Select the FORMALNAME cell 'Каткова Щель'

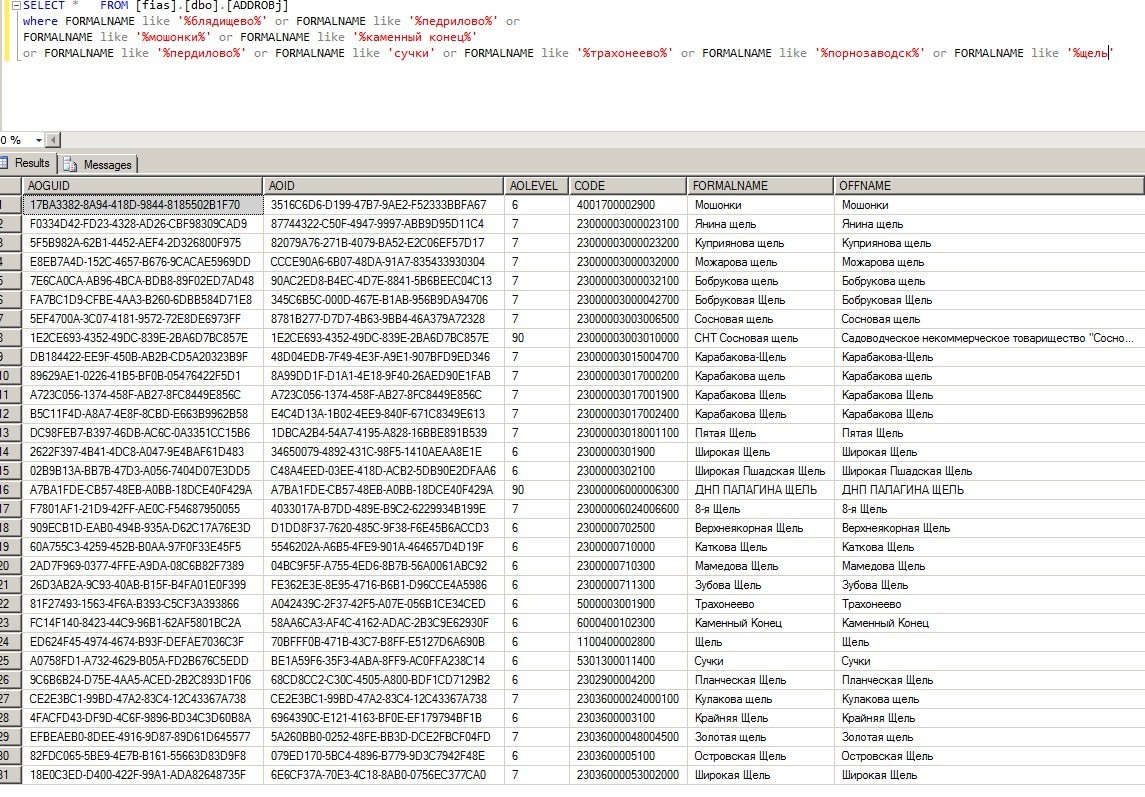[x=760, y=547]
